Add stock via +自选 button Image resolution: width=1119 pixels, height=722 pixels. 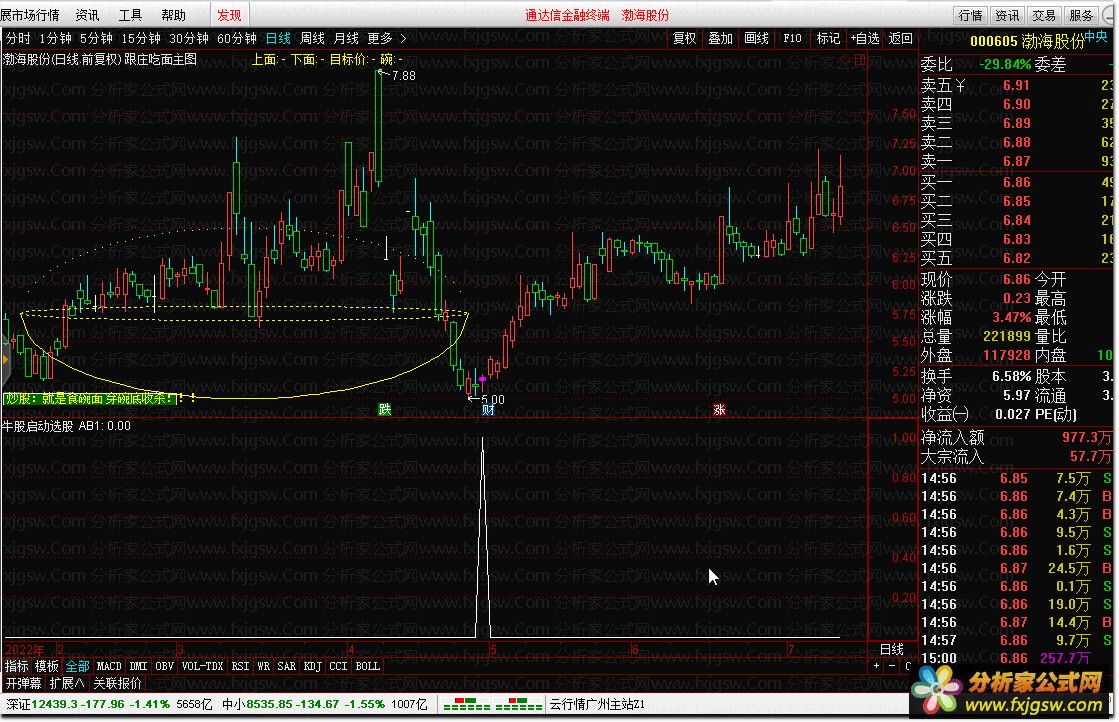(x=864, y=39)
